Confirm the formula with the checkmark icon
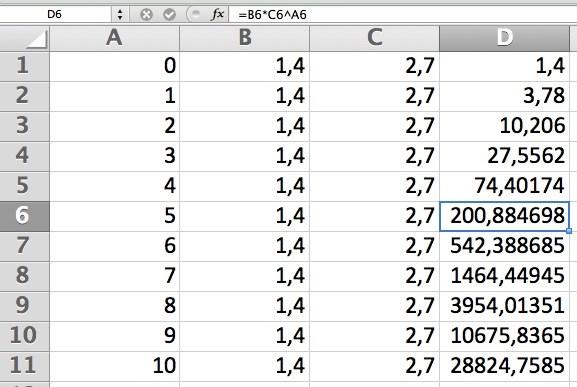 pyautogui.click(x=169, y=15)
